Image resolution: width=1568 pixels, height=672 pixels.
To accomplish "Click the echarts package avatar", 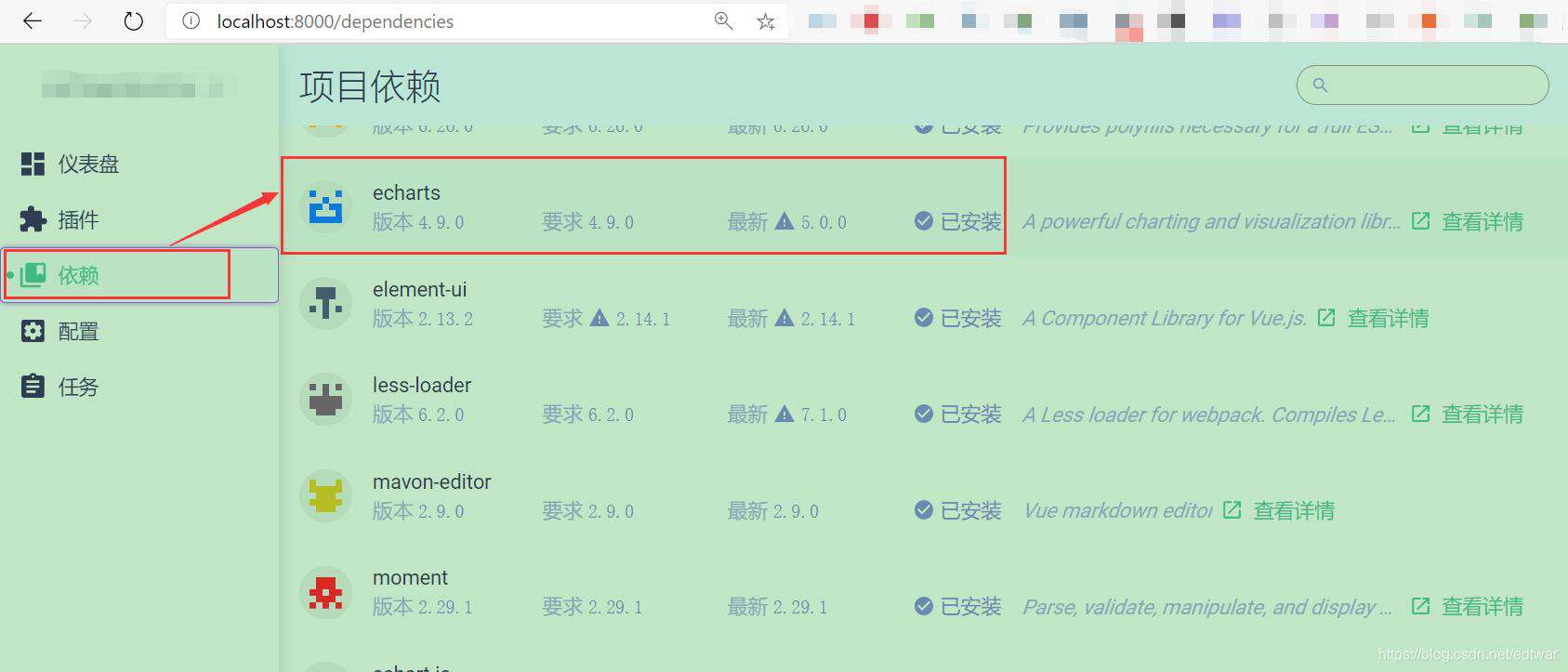I will tap(325, 206).
